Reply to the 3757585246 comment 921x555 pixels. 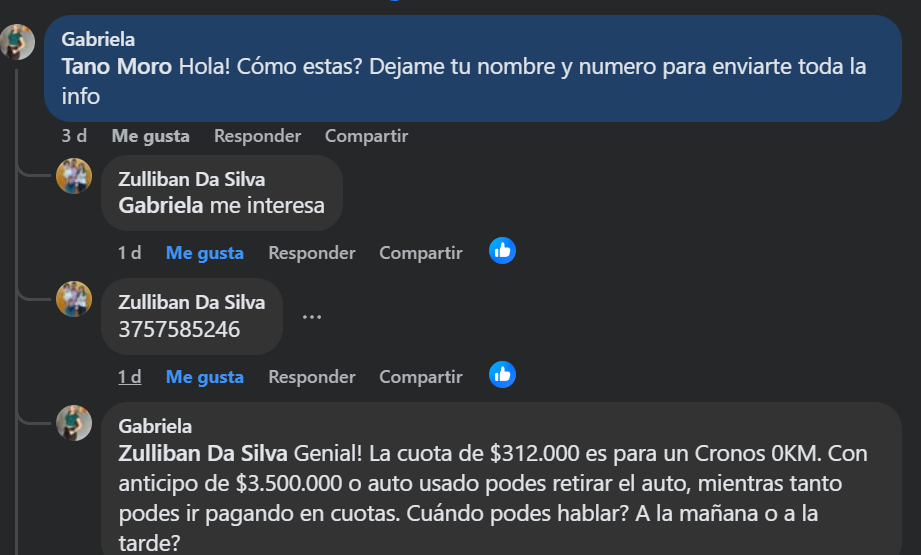tap(311, 377)
